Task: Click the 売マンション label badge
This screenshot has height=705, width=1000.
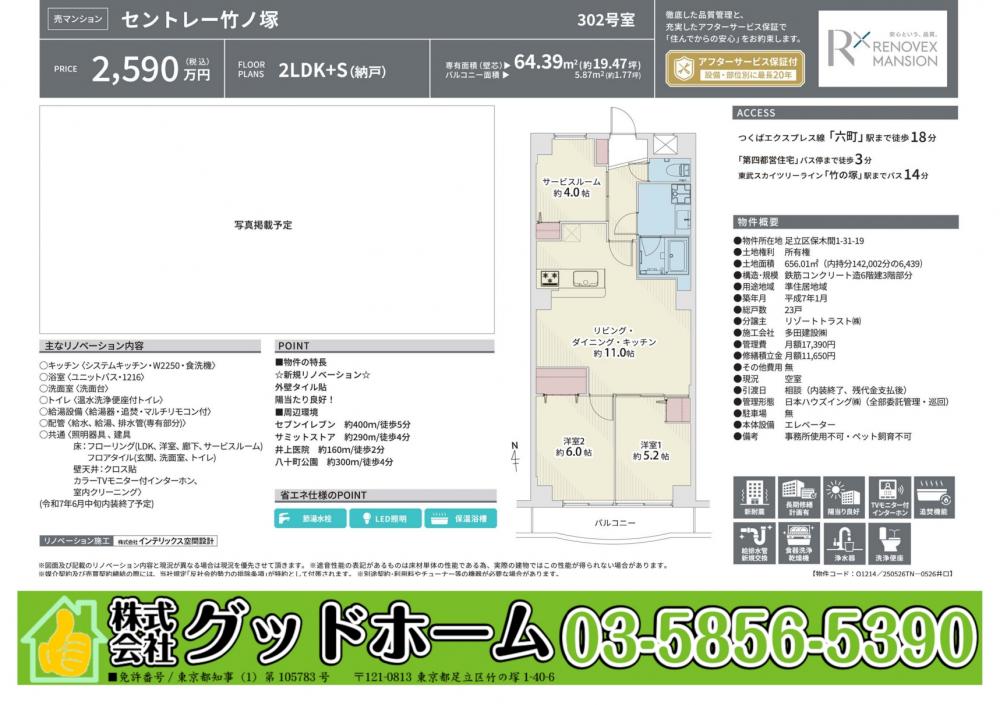Action: 78,19
